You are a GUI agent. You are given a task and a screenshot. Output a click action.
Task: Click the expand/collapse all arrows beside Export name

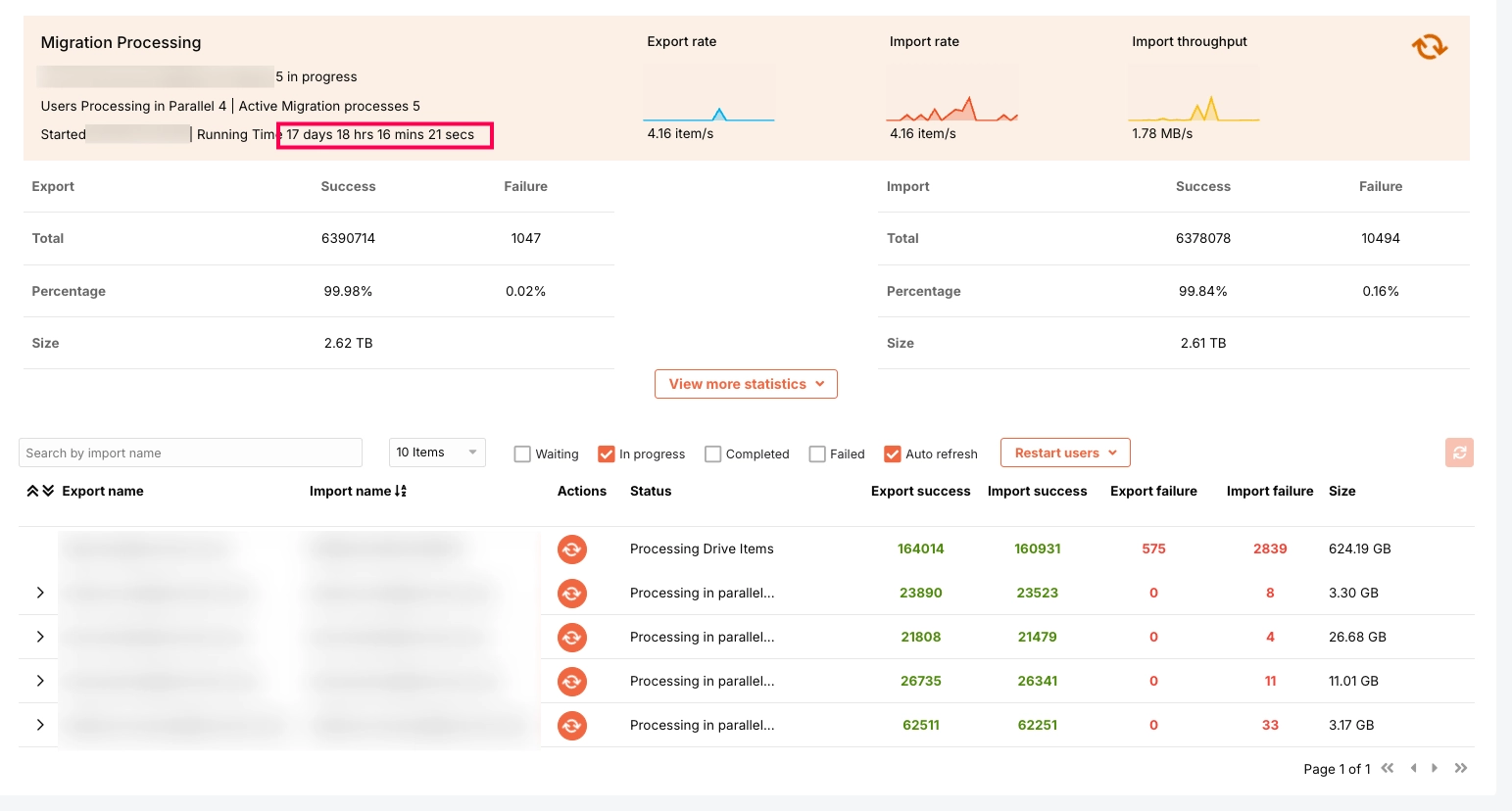(x=40, y=491)
